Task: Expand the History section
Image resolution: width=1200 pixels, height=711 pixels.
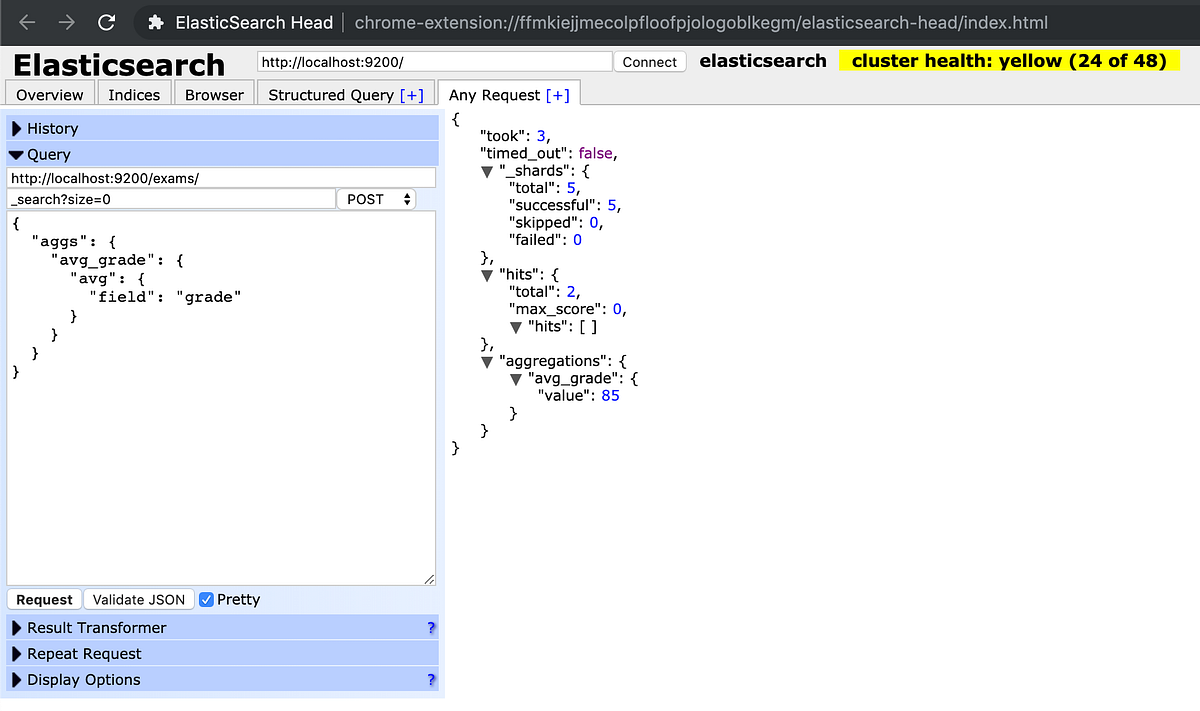Action: click(x=17, y=128)
